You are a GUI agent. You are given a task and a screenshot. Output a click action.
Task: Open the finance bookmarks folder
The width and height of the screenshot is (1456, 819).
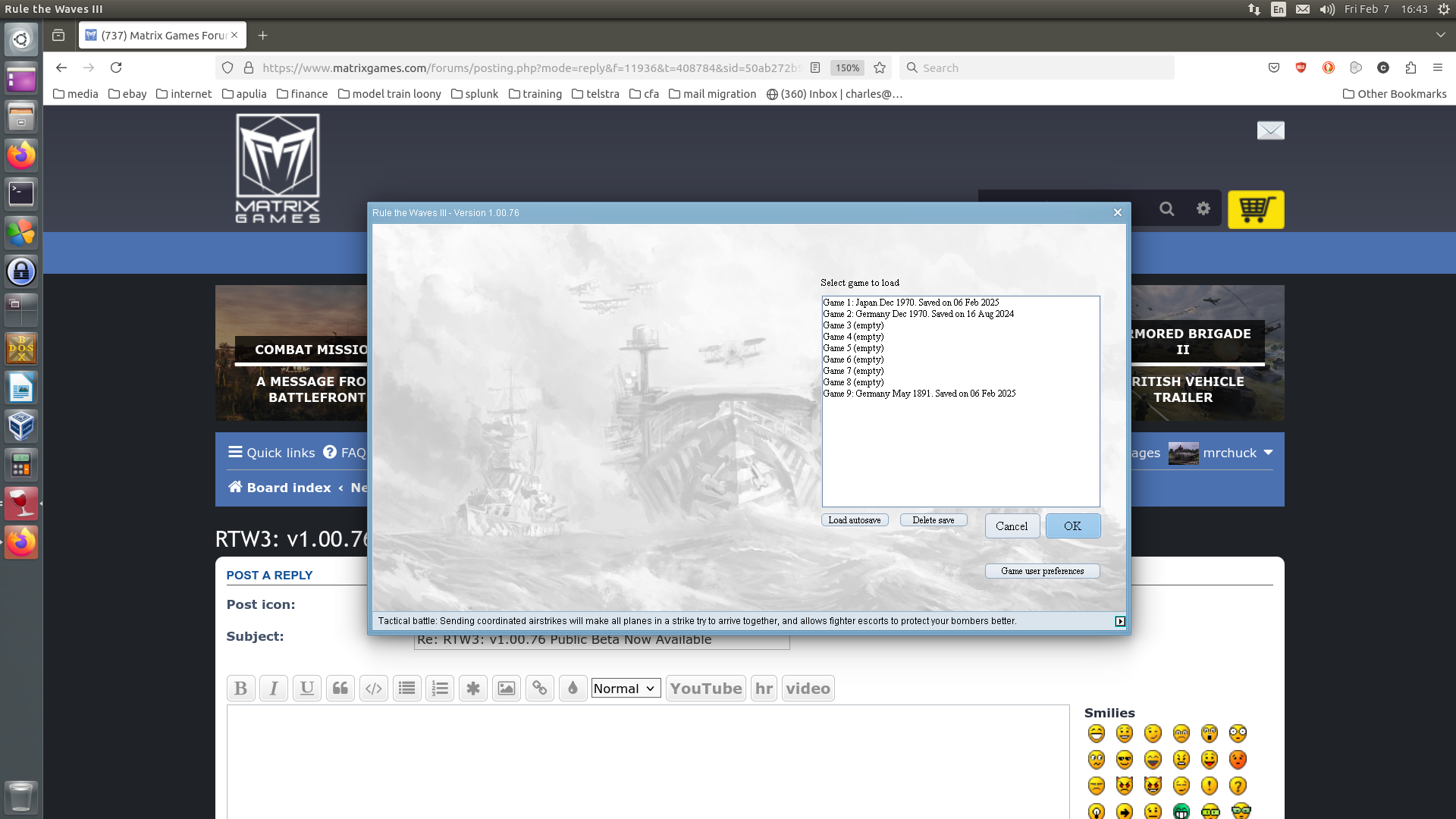pos(302,94)
